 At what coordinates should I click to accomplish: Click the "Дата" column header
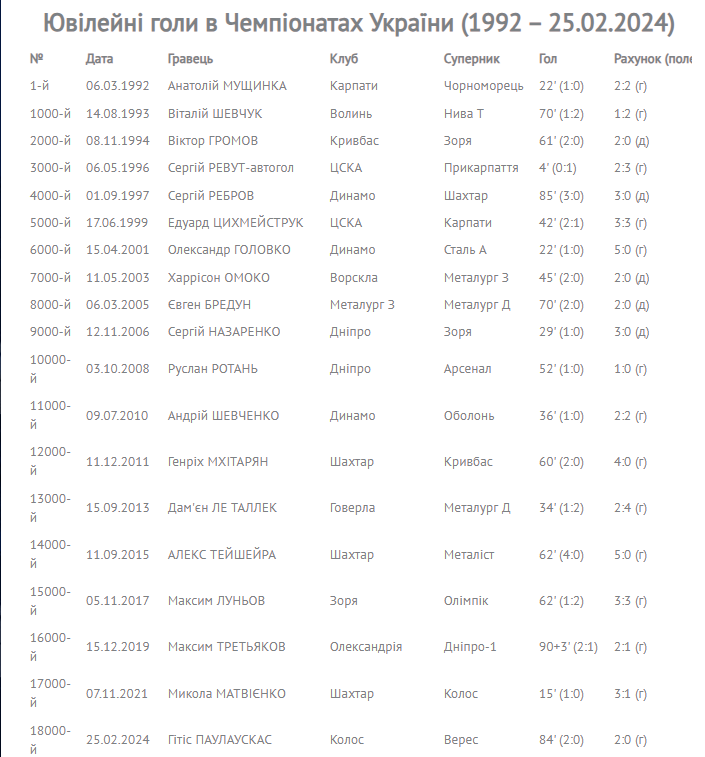pyautogui.click(x=99, y=59)
